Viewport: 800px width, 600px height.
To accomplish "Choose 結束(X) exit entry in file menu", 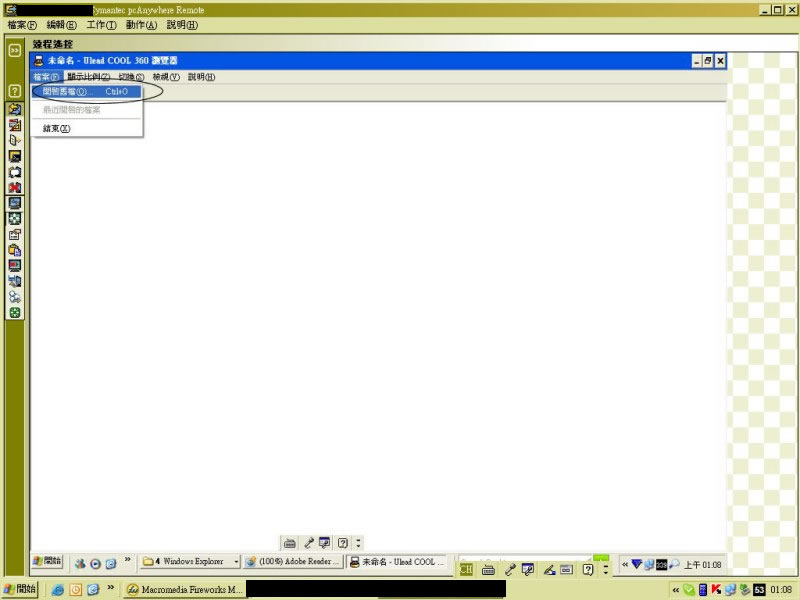I will click(56, 129).
